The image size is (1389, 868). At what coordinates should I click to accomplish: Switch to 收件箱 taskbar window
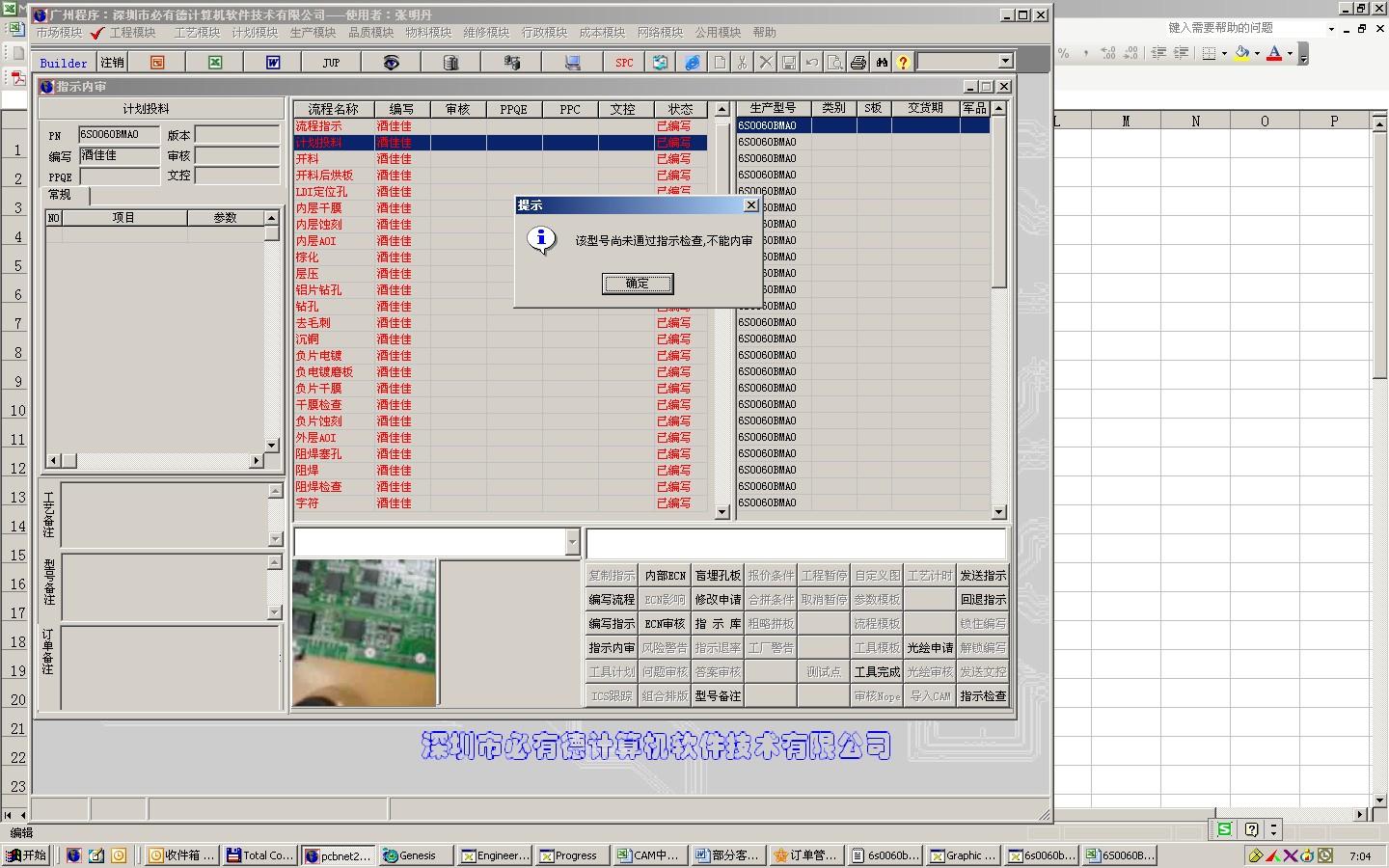[x=181, y=855]
